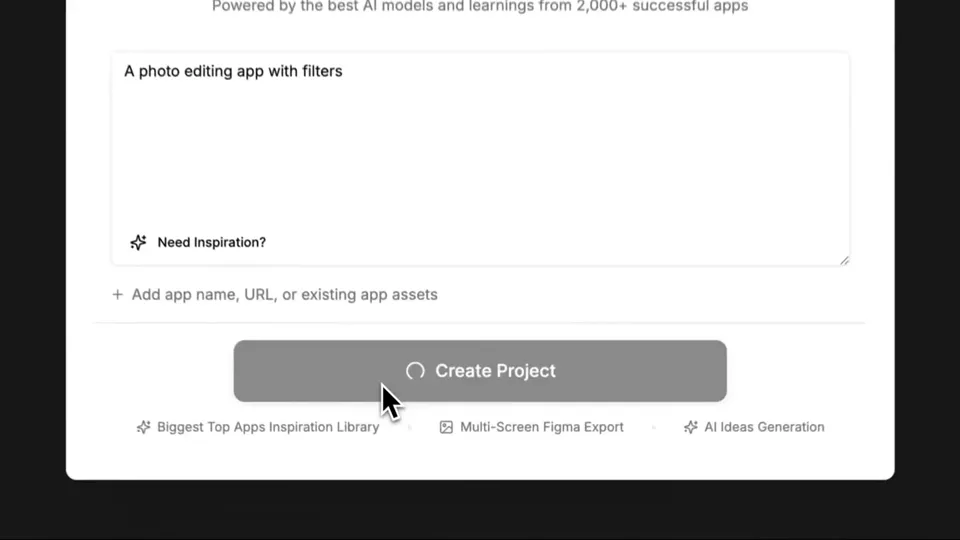Click the Biggest Top Apps Inspiration Library text
960x540 pixels.
tap(268, 427)
